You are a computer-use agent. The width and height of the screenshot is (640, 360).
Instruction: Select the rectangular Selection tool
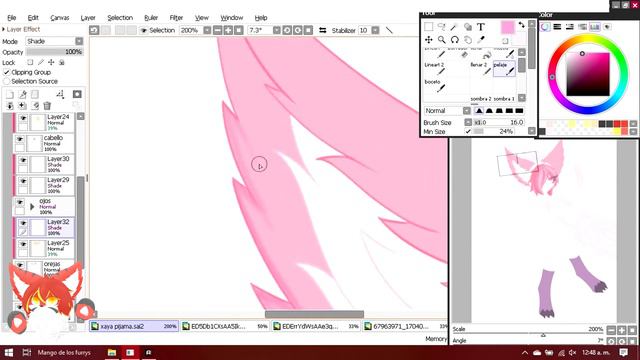(429, 27)
